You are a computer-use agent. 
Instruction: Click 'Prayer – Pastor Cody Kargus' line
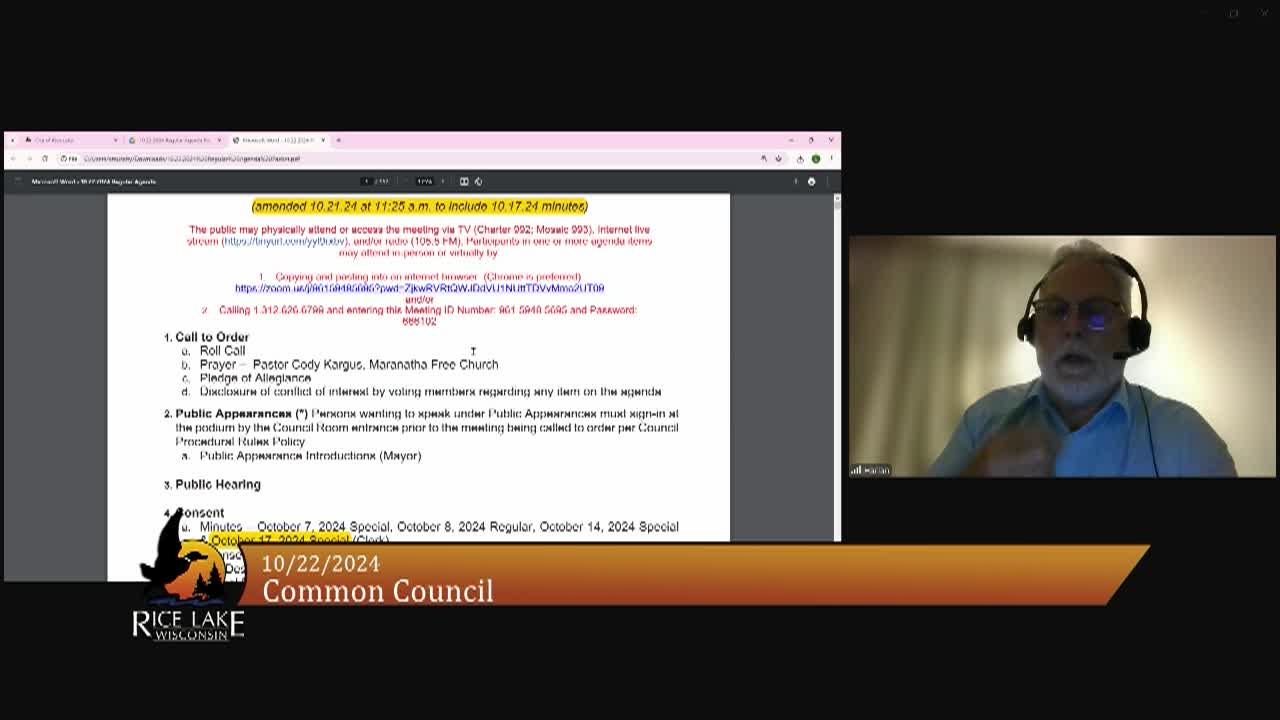click(349, 365)
